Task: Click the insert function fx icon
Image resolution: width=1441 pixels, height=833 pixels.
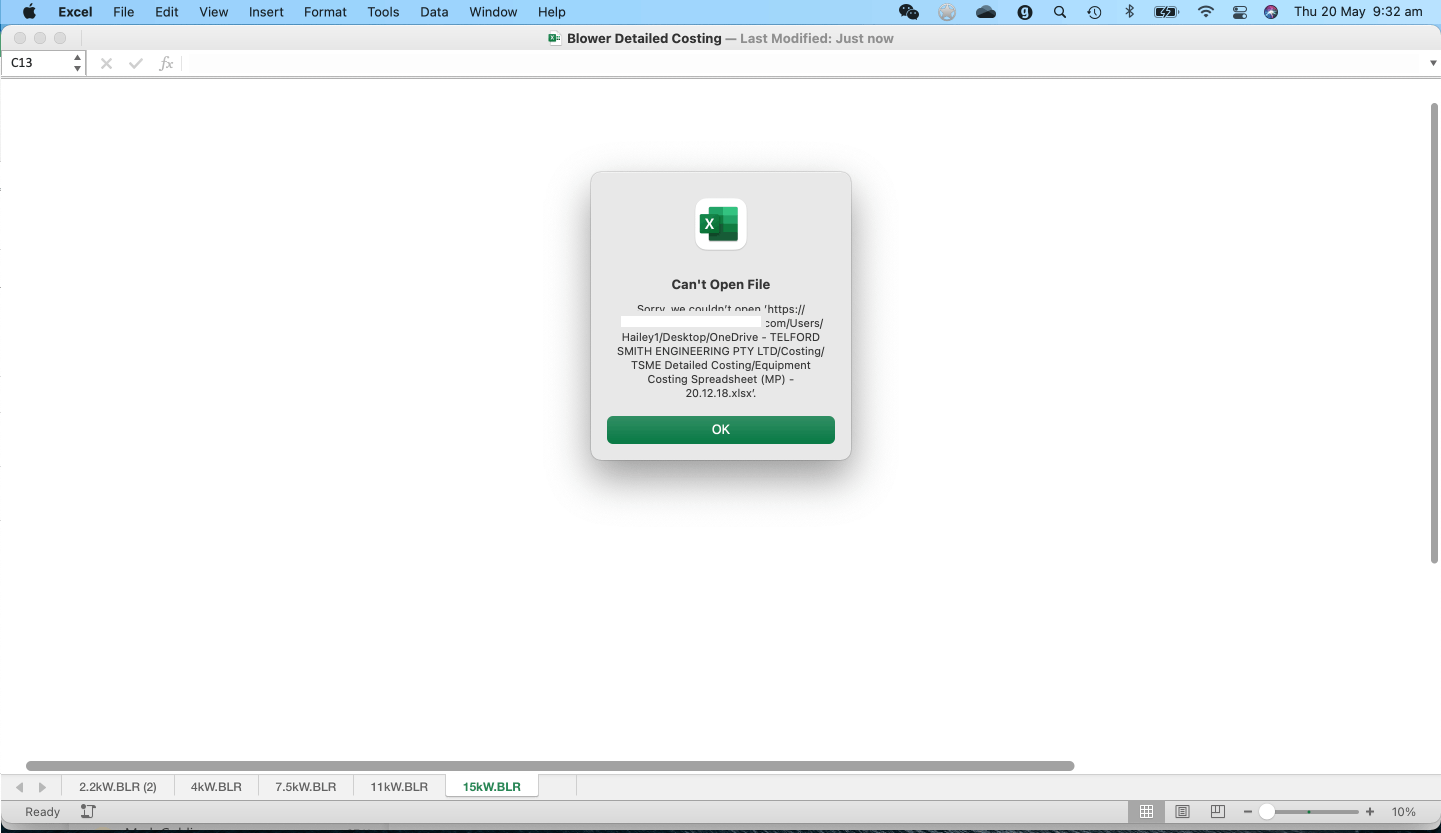Action: click(166, 63)
